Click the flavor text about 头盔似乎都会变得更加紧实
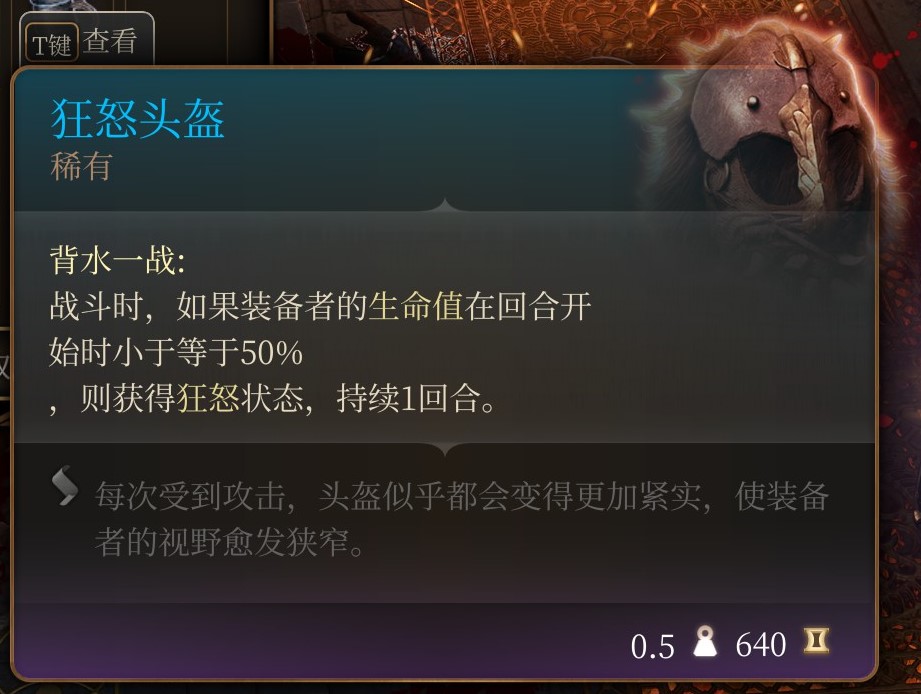Image resolution: width=921 pixels, height=694 pixels. click(461, 519)
